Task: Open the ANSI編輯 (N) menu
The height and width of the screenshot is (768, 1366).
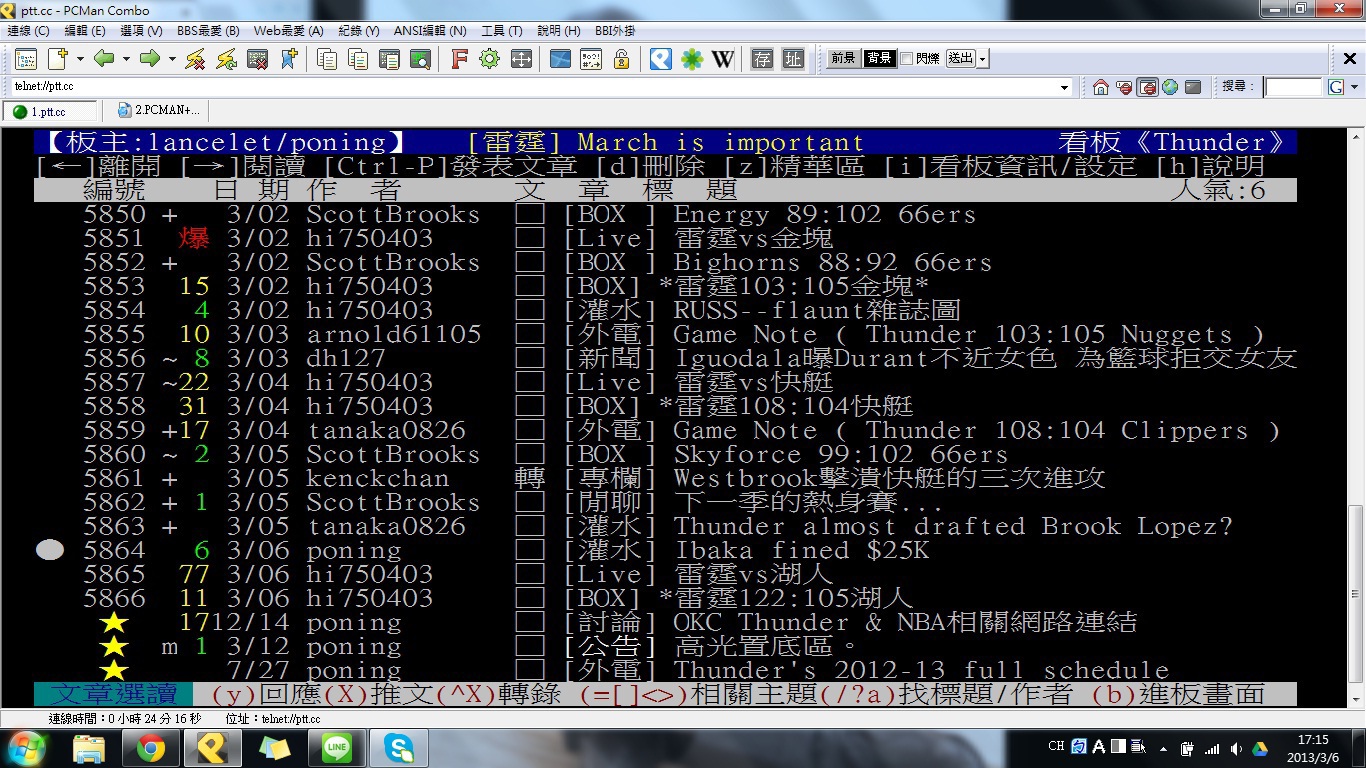Action: [430, 31]
